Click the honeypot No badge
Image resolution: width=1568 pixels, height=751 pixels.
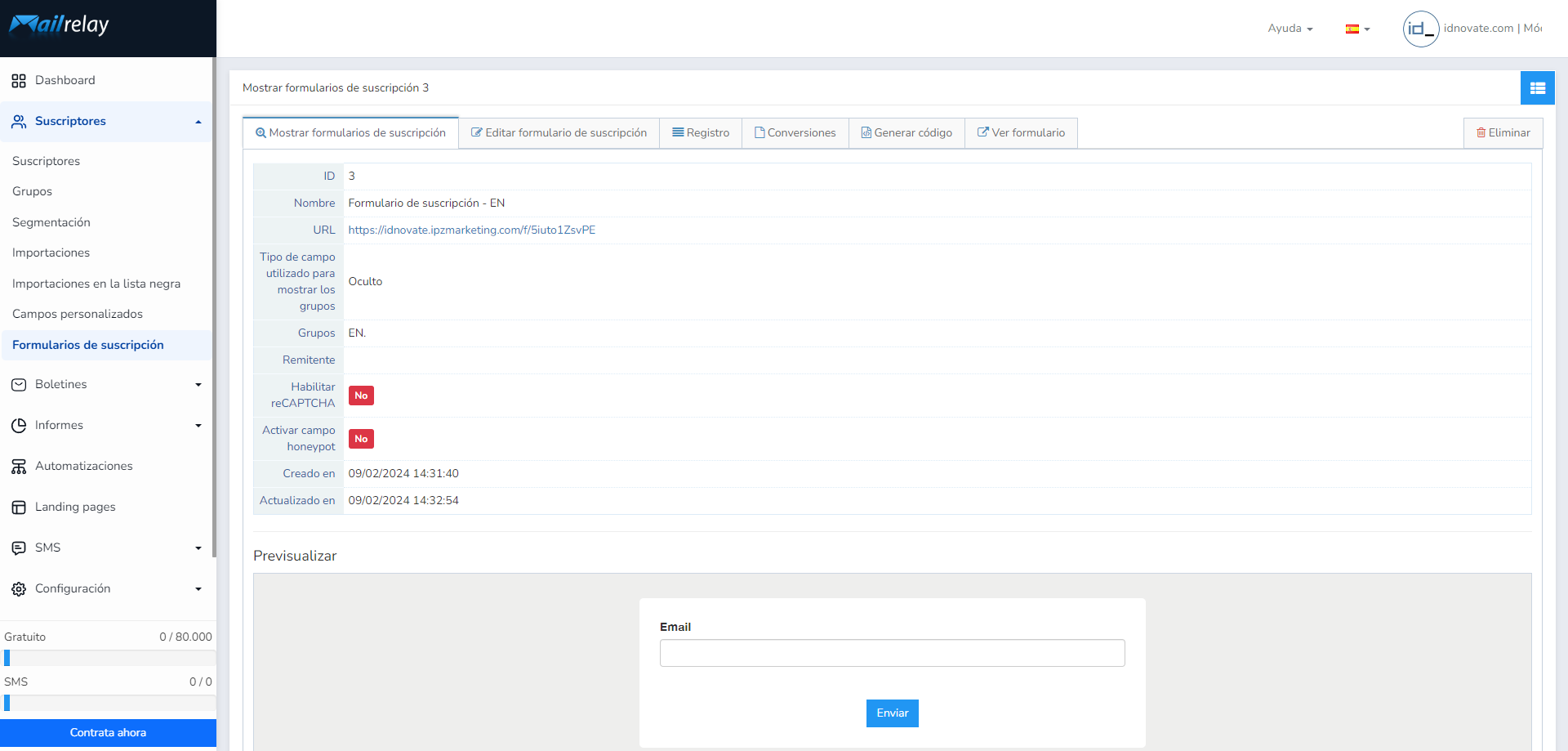(361, 440)
